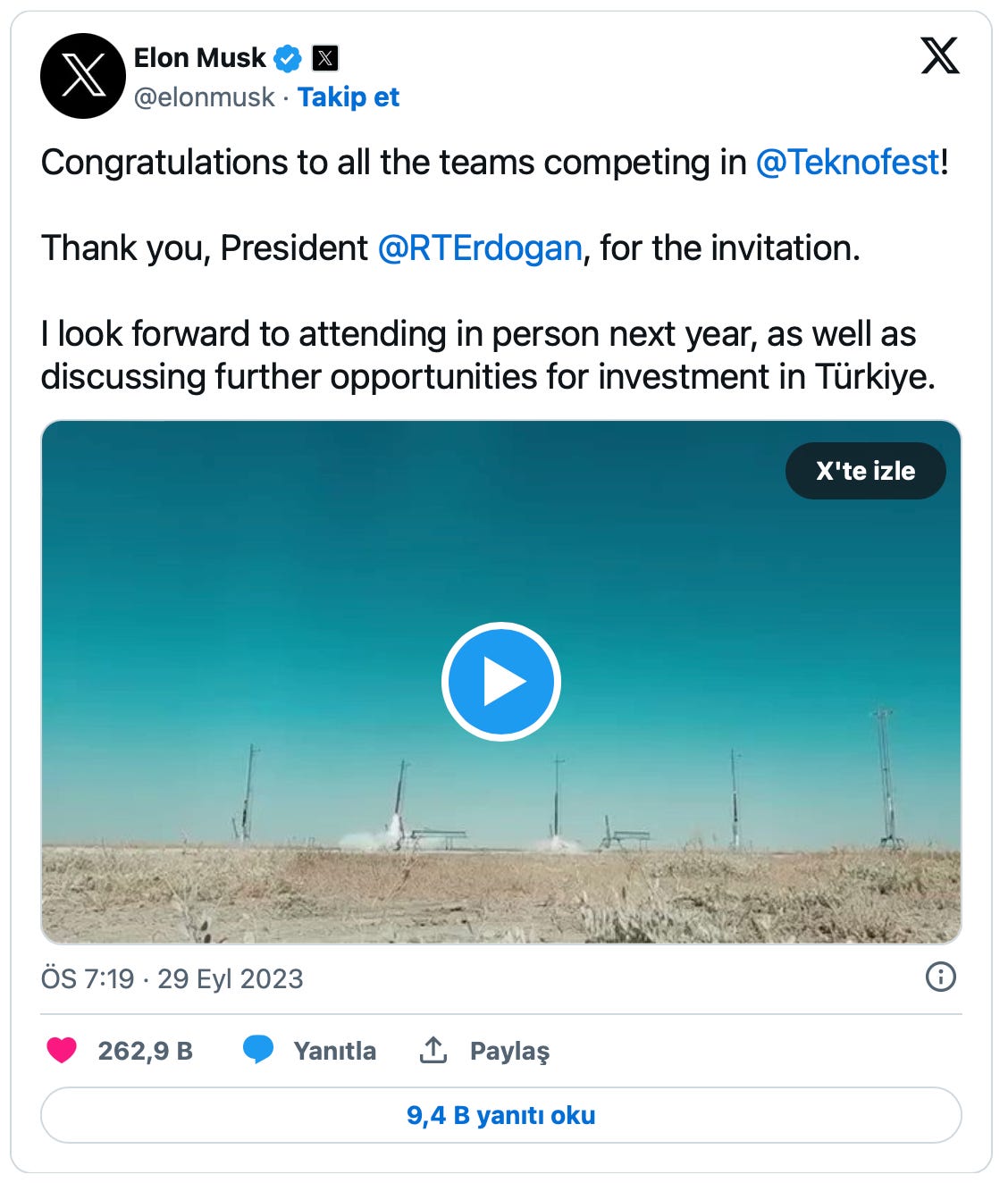Open Elon Musk's profile avatar
Screen dimensions: 1008x1183
tap(83, 76)
